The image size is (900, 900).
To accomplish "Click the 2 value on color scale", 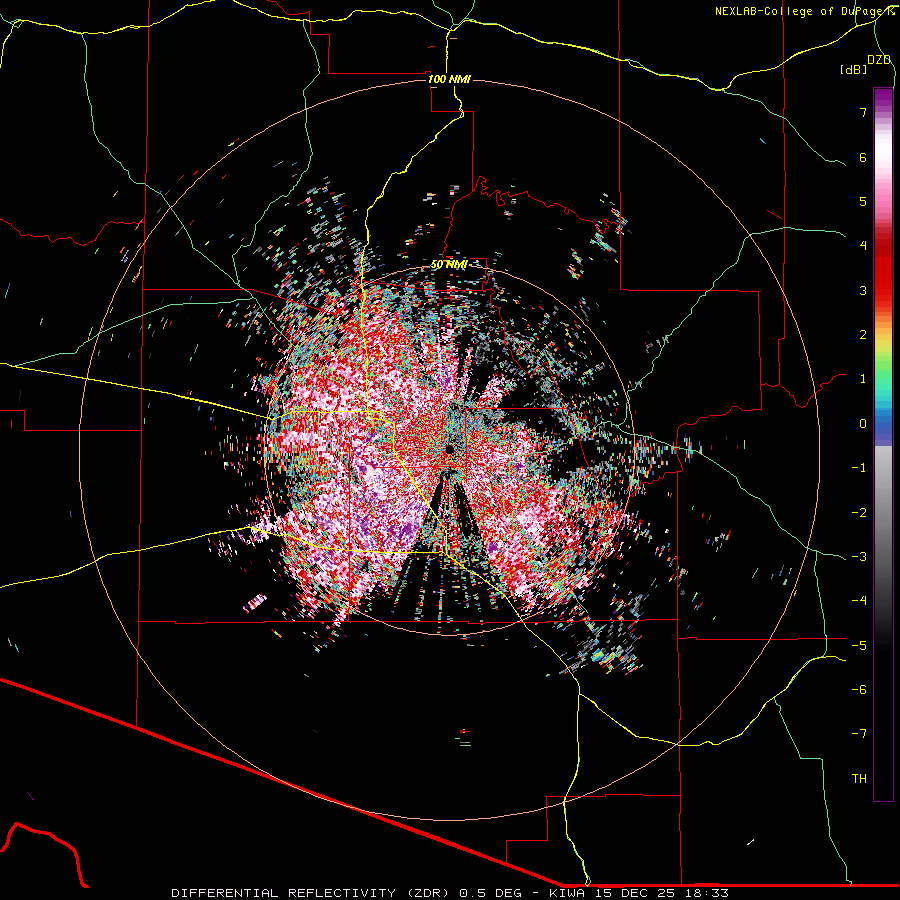I will [863, 335].
